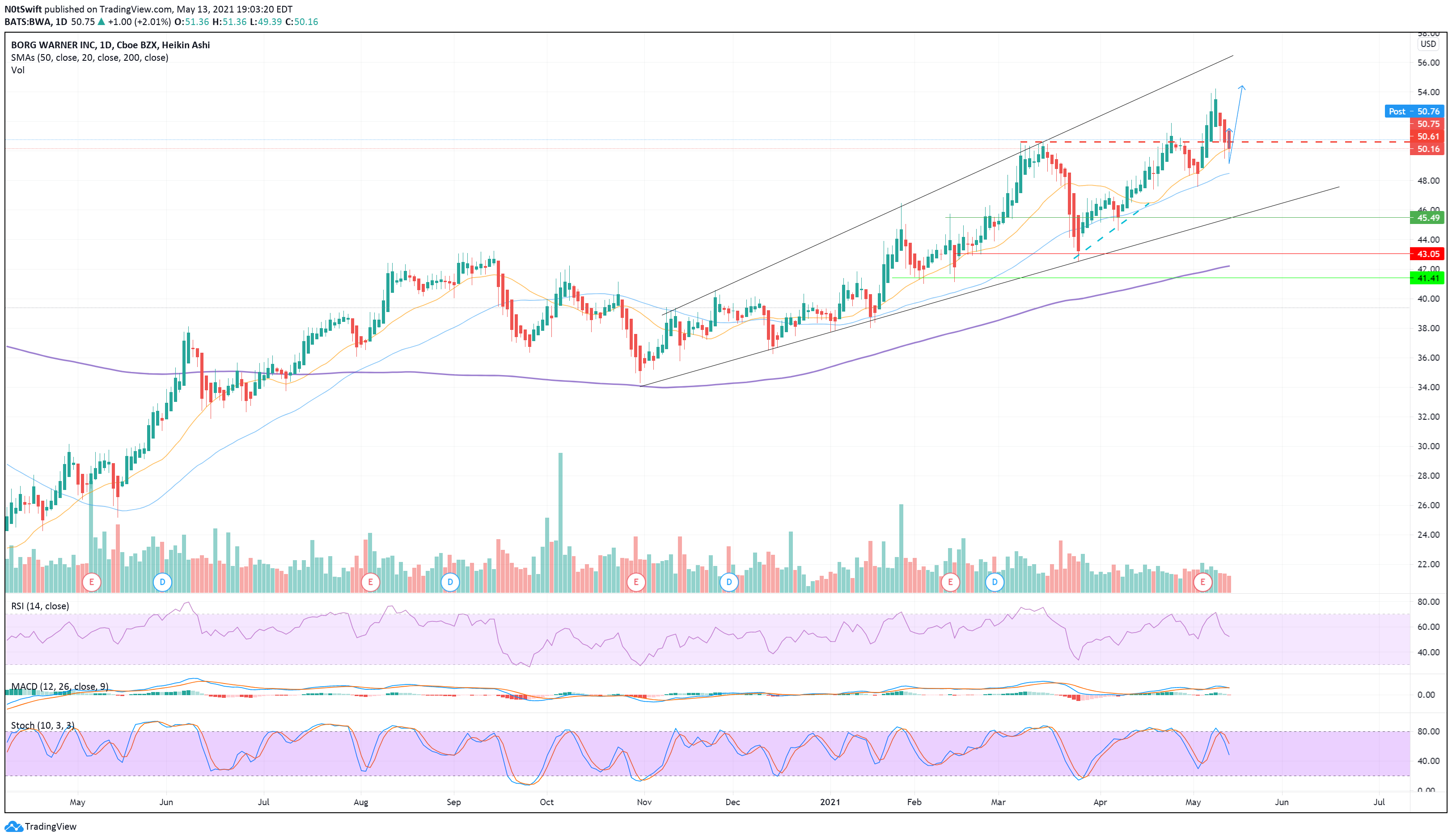The image size is (1452, 840).
Task: Click the BORG WARNER INC chart title
Action: tap(110, 45)
